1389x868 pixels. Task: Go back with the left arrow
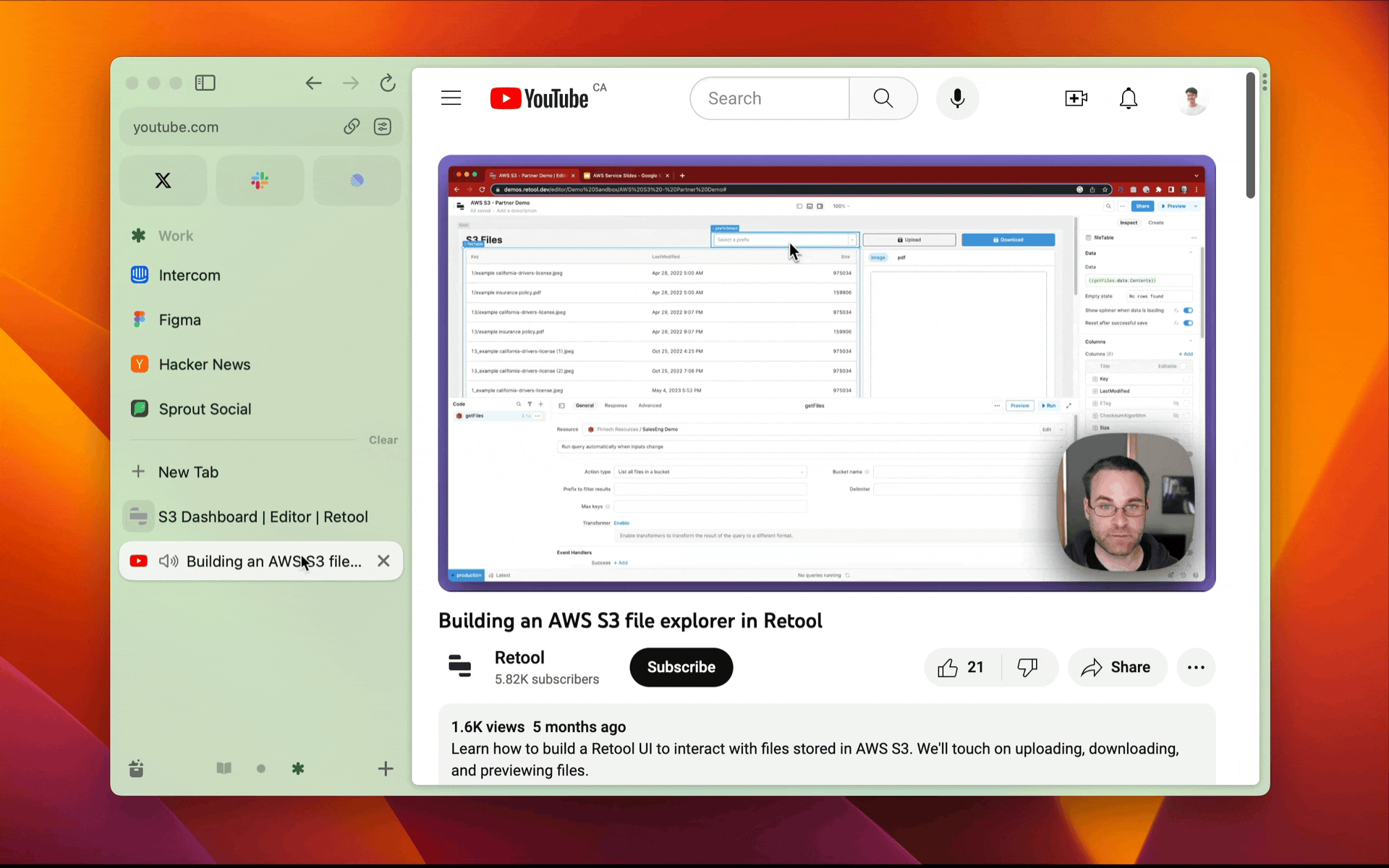[313, 83]
